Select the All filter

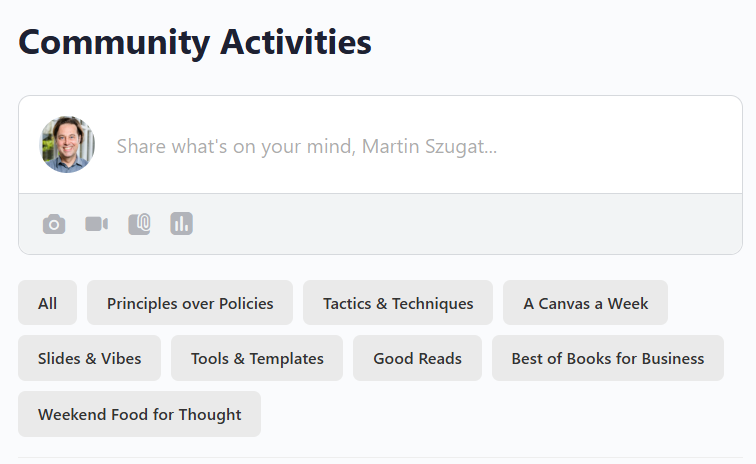47,303
